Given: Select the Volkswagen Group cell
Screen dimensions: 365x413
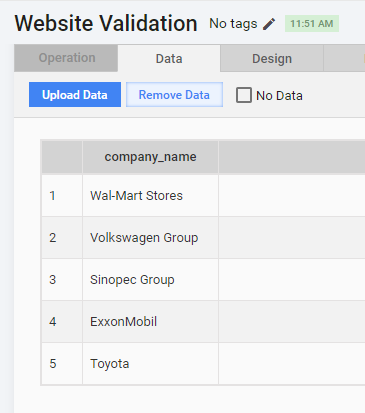Looking at the screenshot, I should [150, 237].
